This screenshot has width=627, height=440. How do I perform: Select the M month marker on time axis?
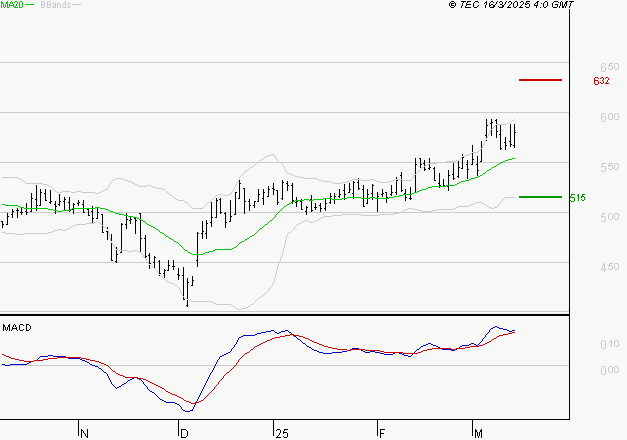[x=478, y=433]
